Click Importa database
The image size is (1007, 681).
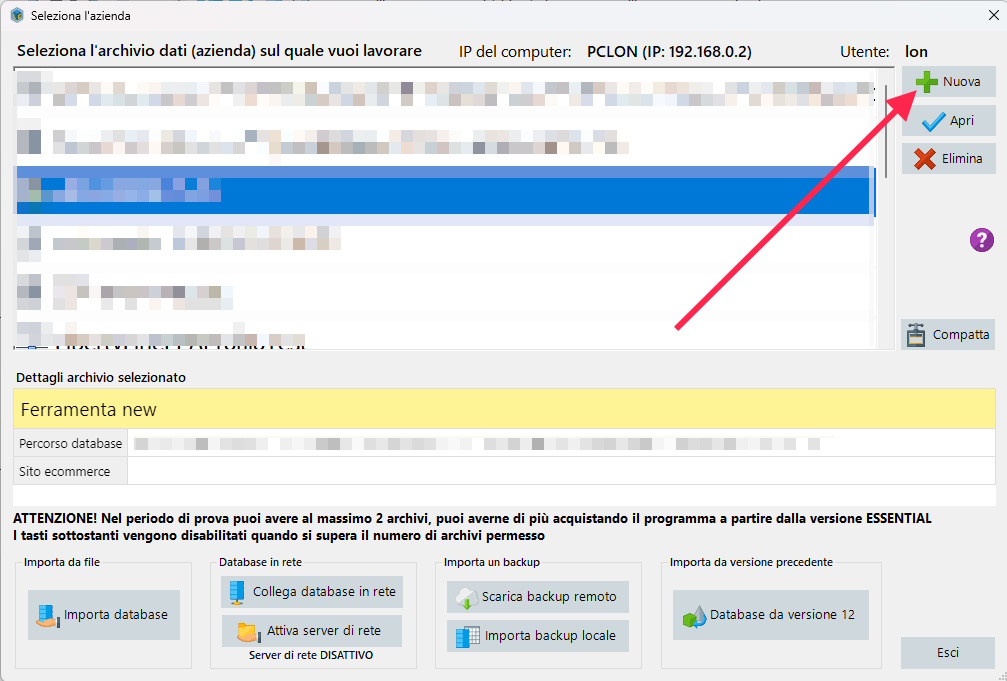pos(104,614)
